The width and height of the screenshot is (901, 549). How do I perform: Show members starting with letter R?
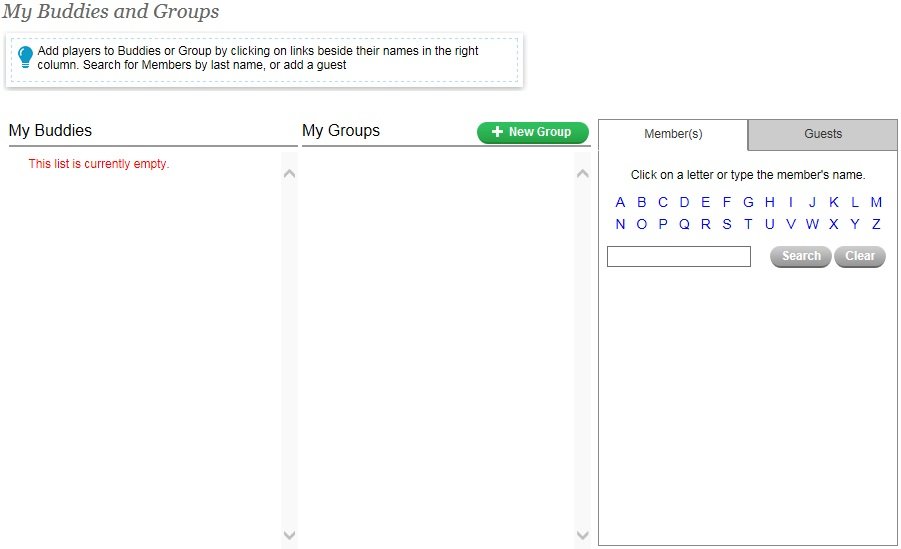point(705,224)
